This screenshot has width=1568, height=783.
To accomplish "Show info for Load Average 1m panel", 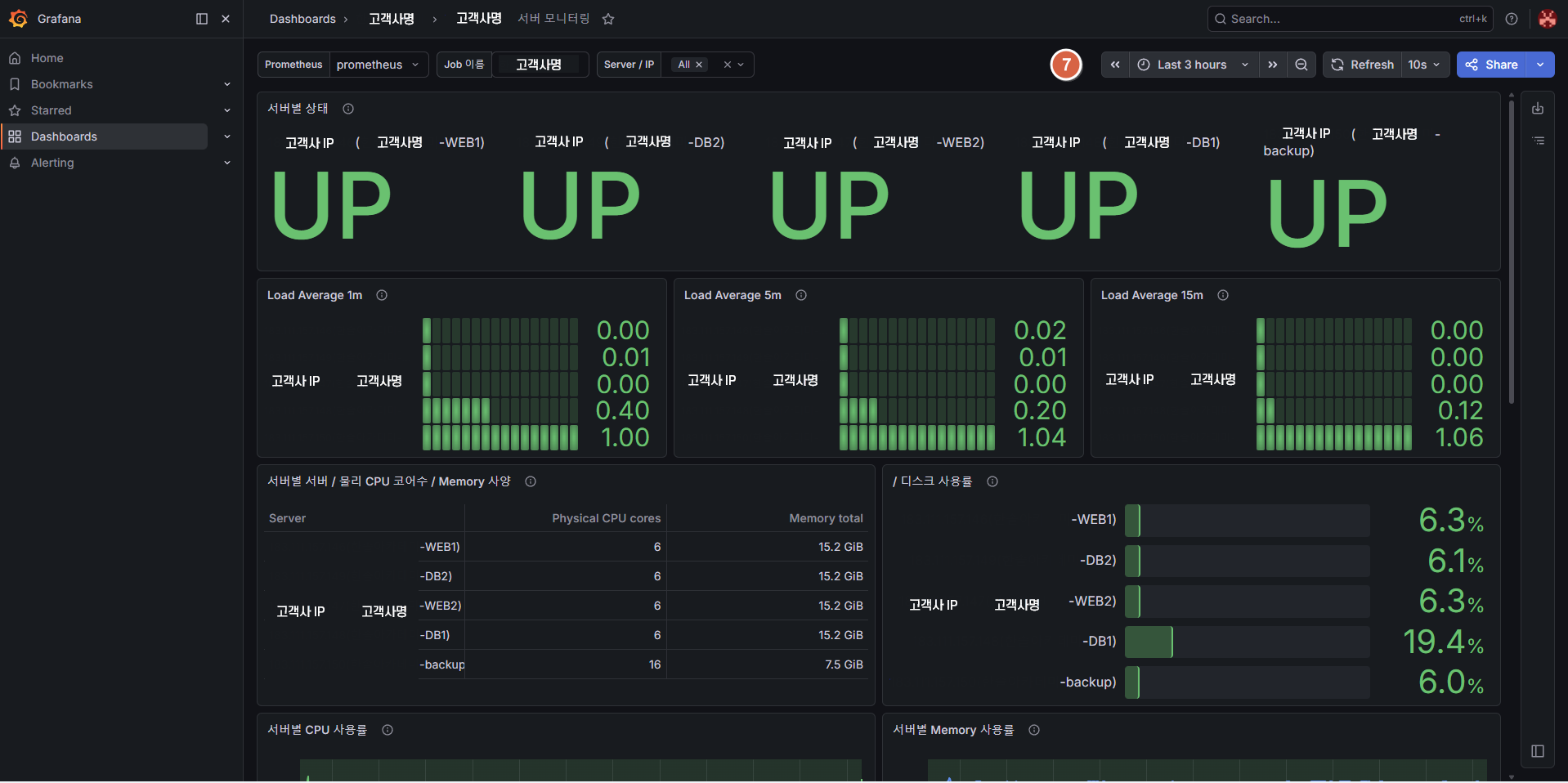I will tap(382, 295).
